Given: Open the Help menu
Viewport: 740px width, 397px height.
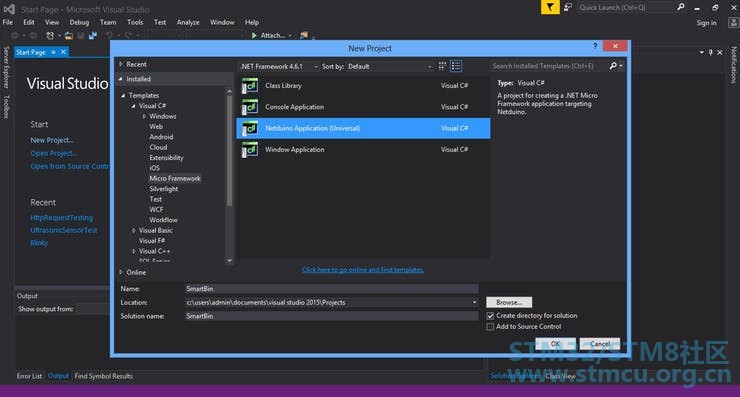Looking at the screenshot, I should (x=252, y=22).
